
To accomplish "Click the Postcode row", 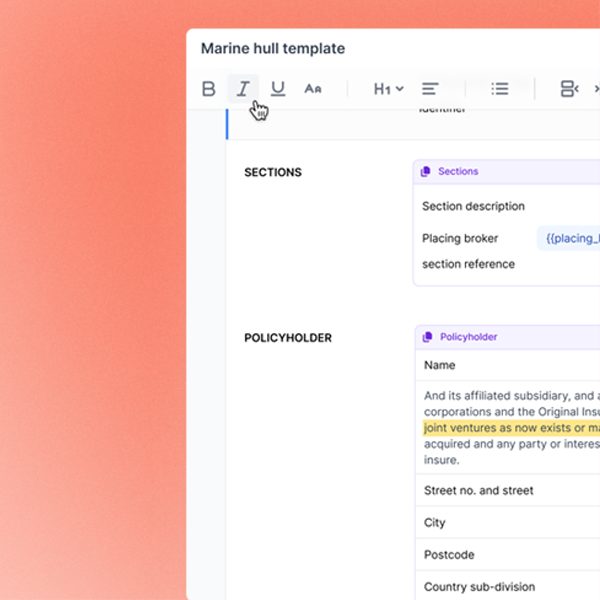I will pyautogui.click(x=507, y=554).
